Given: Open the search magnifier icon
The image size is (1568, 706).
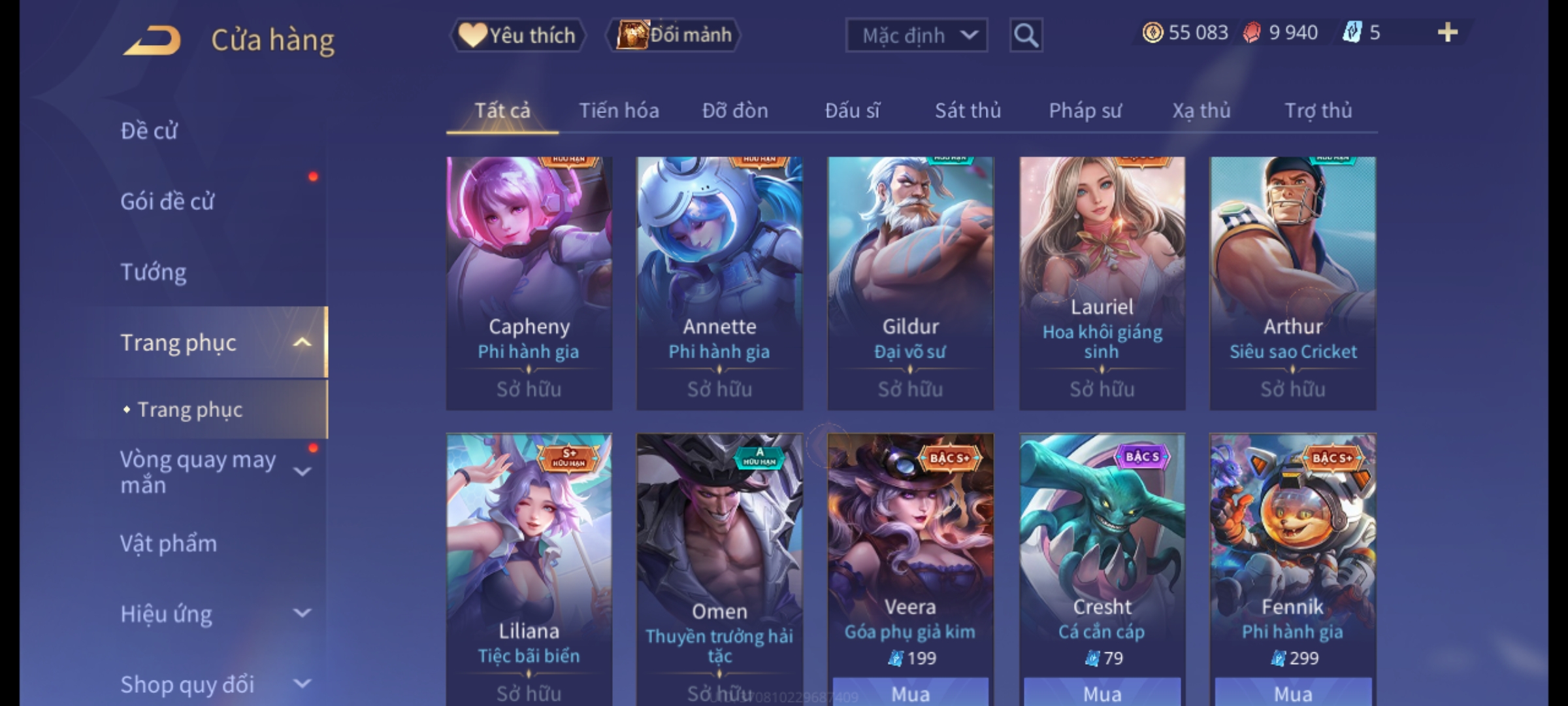Looking at the screenshot, I should (1026, 35).
